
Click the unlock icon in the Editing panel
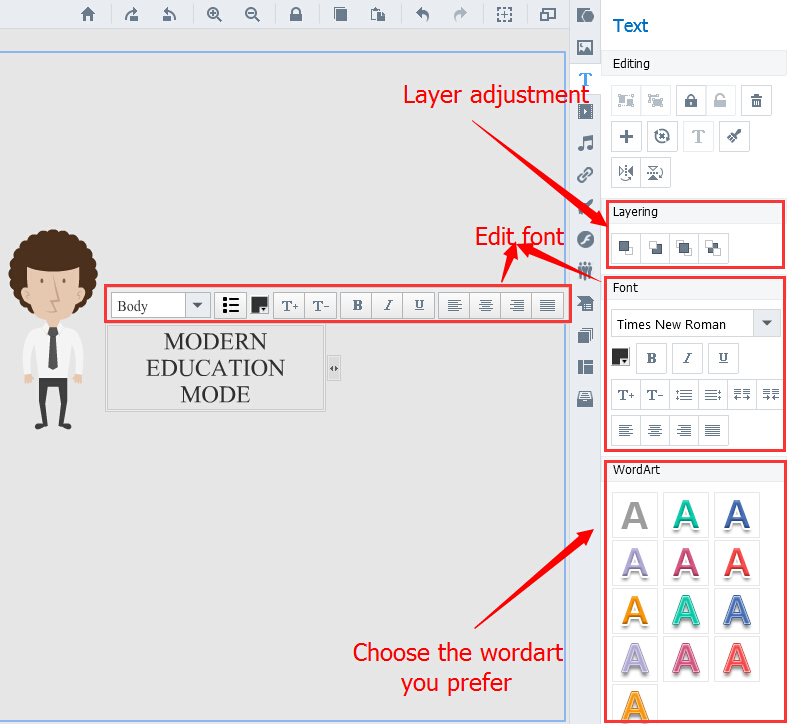click(x=720, y=100)
